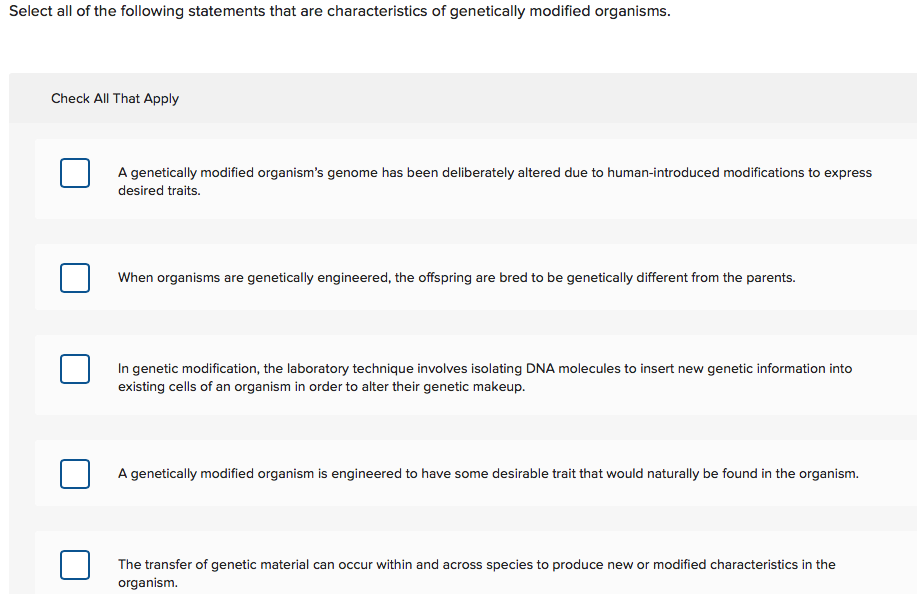Select the statement about engineered desirable traits
Image resolution: width=917 pixels, height=606 pixels.
[488, 473]
